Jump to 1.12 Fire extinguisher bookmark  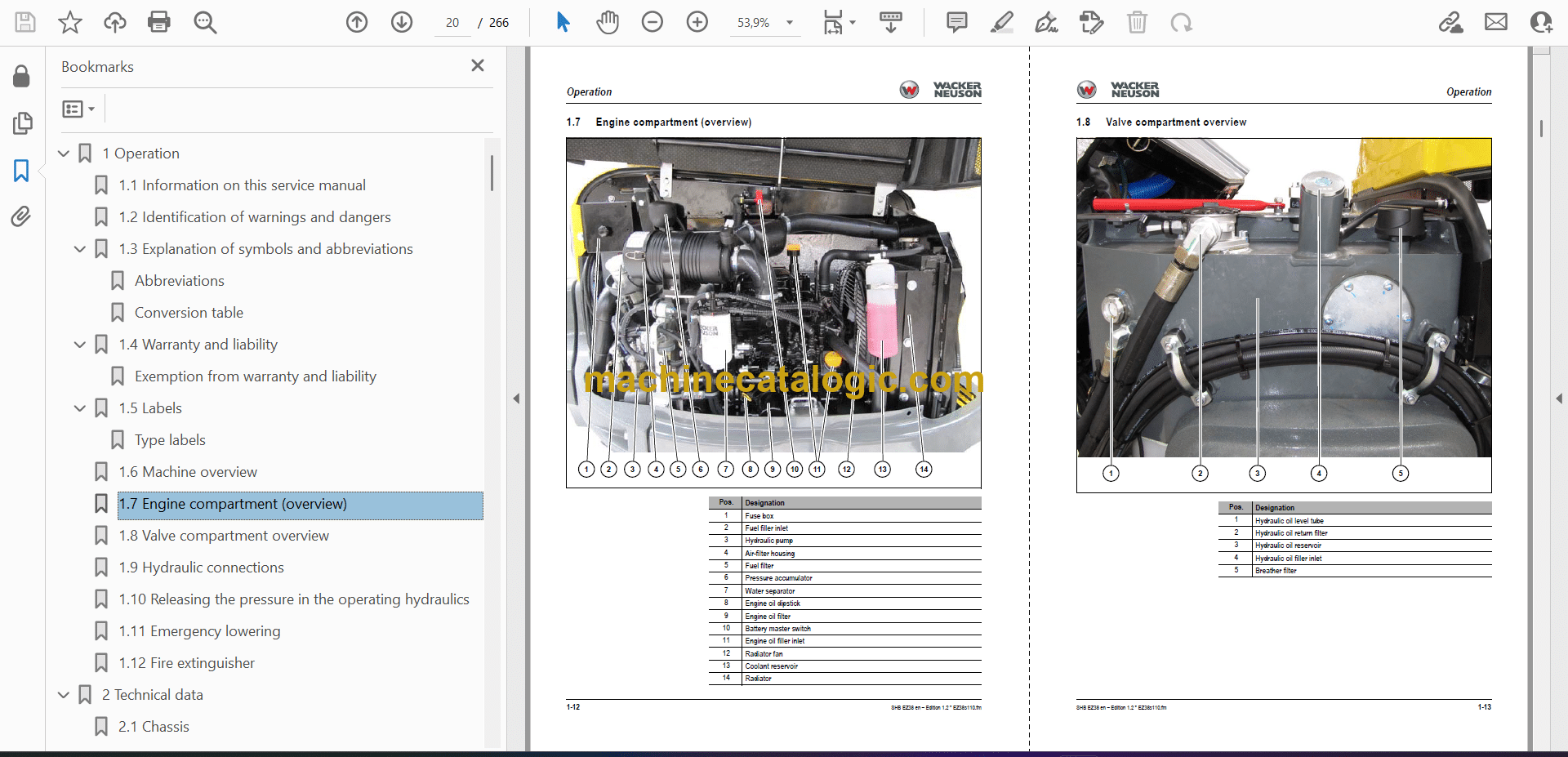click(186, 663)
